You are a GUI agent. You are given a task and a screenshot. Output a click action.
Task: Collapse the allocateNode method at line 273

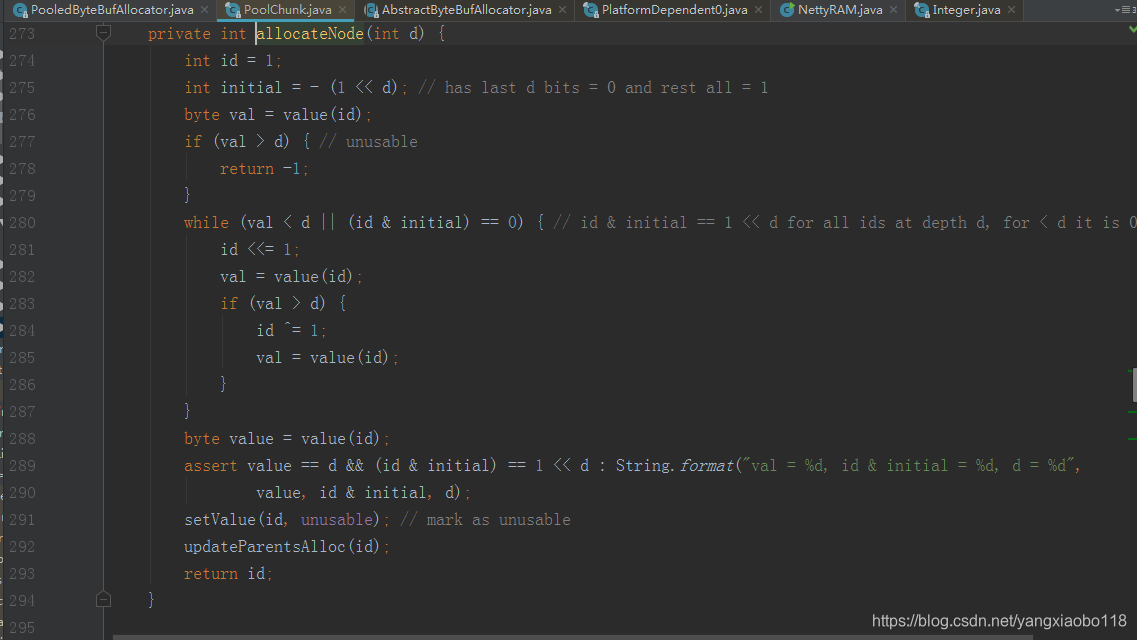click(x=104, y=33)
